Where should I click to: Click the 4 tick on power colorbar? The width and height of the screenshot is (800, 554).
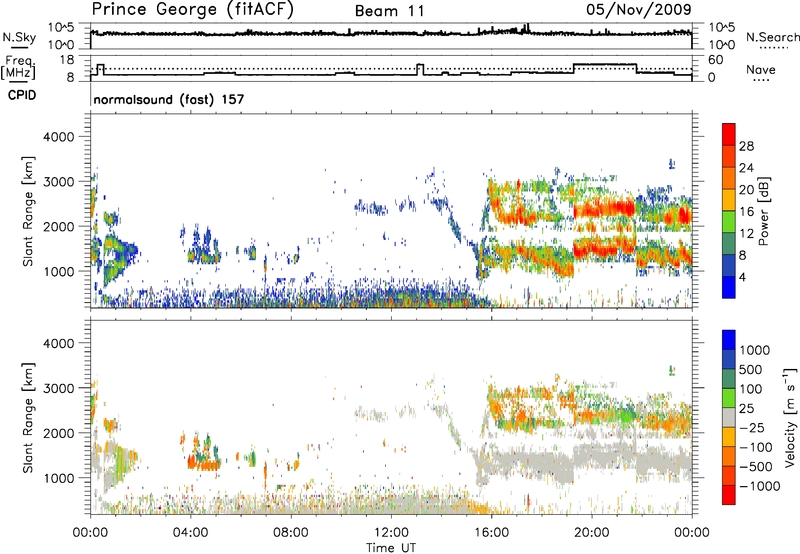[x=742, y=277]
